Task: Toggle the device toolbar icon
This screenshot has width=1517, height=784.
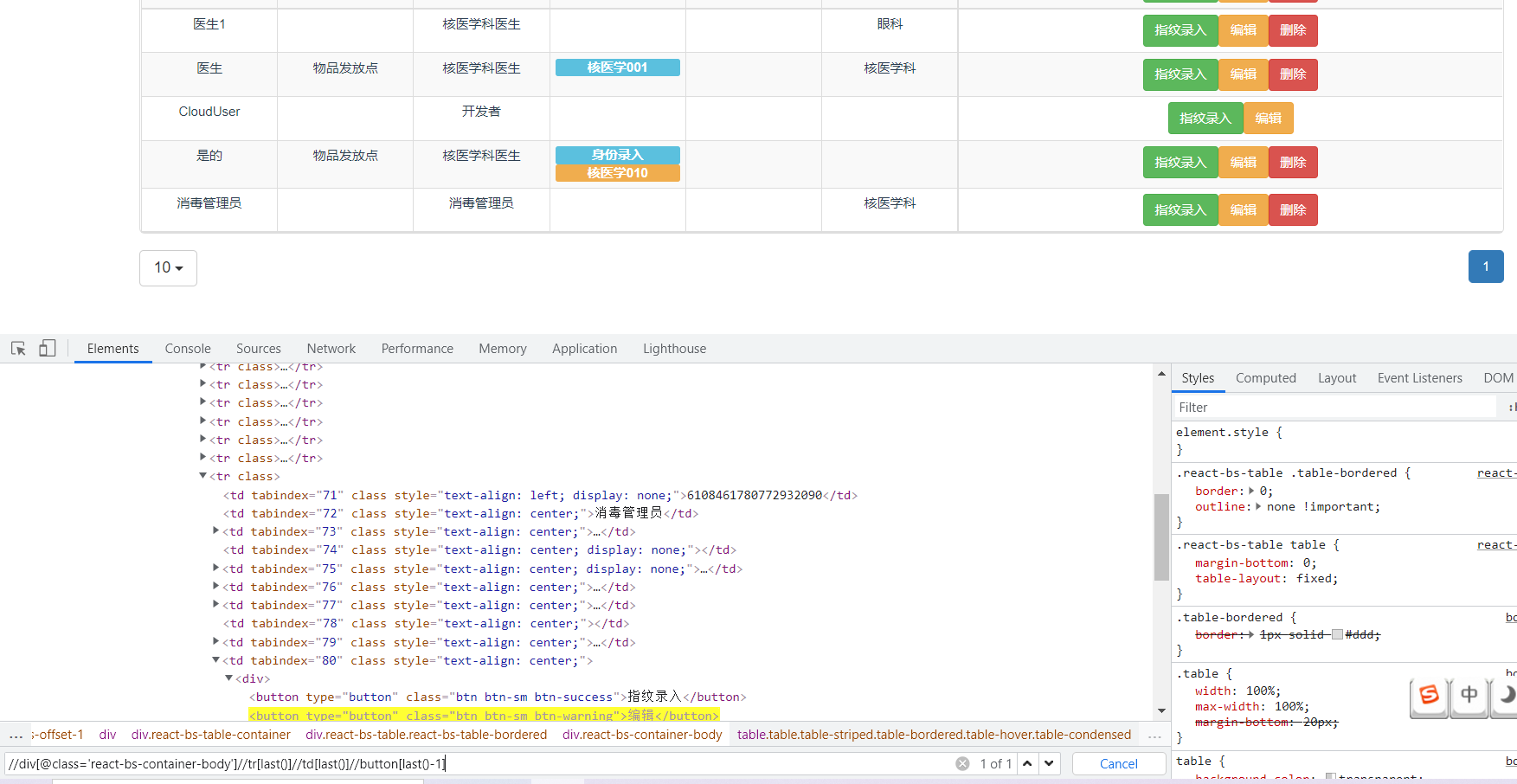Action: pyautogui.click(x=48, y=348)
